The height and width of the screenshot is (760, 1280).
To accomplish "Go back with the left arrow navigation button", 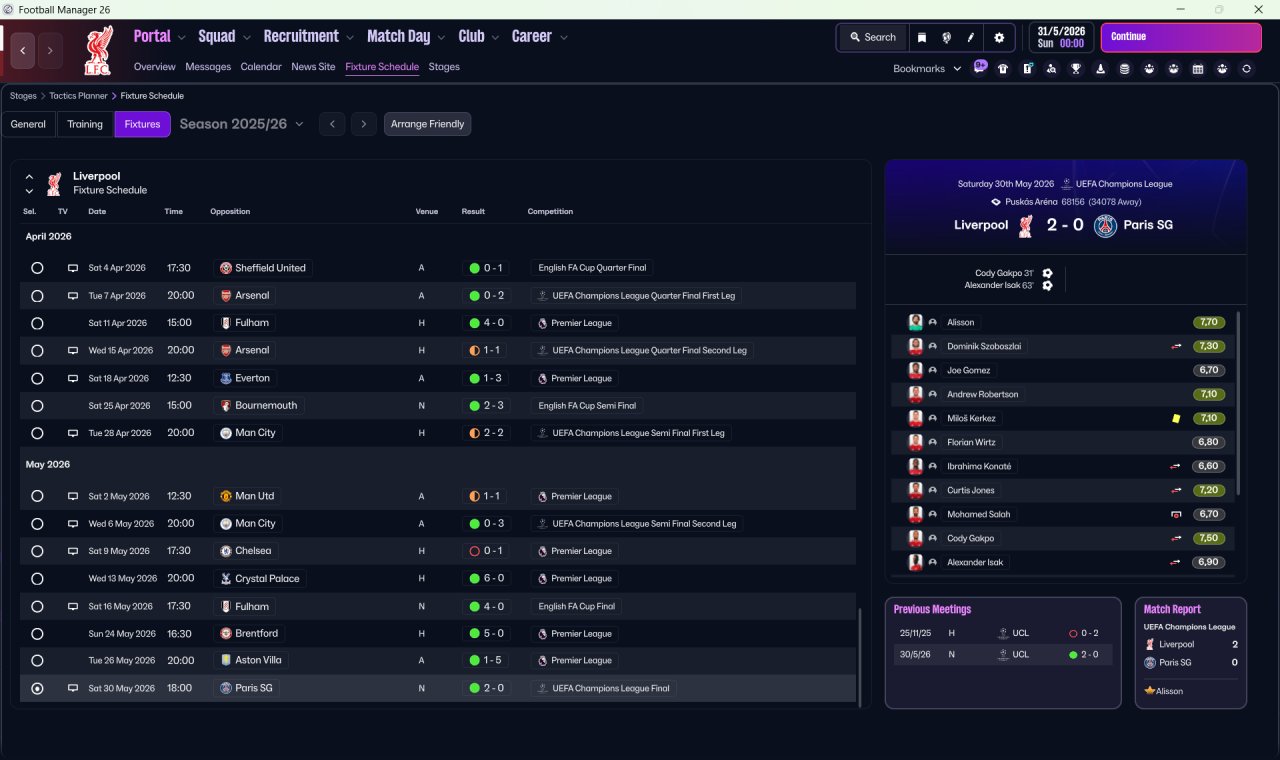I will pos(23,50).
